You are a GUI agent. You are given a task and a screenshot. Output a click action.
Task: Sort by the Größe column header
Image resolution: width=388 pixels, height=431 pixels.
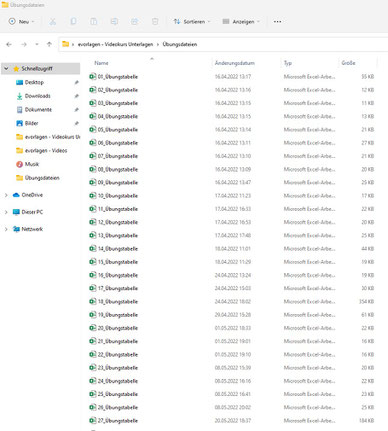pos(348,63)
